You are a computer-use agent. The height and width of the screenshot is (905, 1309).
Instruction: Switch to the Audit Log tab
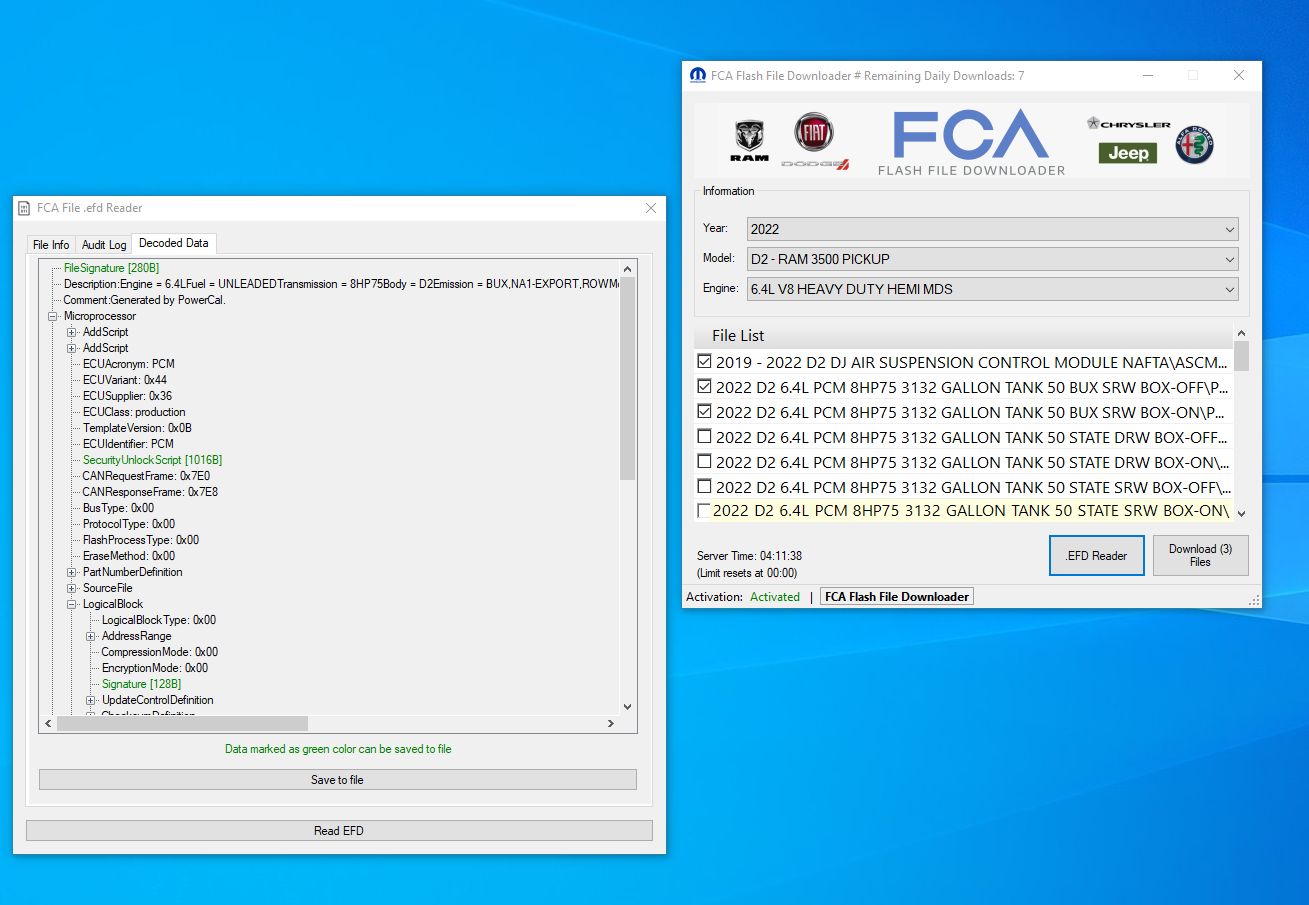[x=103, y=244]
